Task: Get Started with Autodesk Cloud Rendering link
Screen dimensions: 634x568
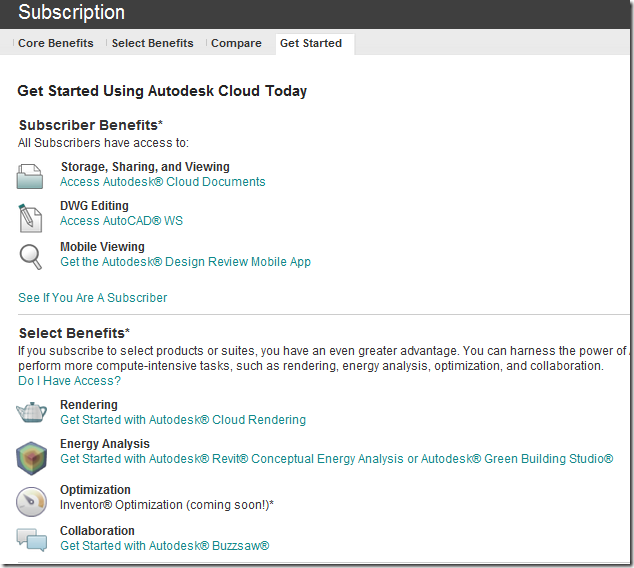Action: tap(183, 420)
